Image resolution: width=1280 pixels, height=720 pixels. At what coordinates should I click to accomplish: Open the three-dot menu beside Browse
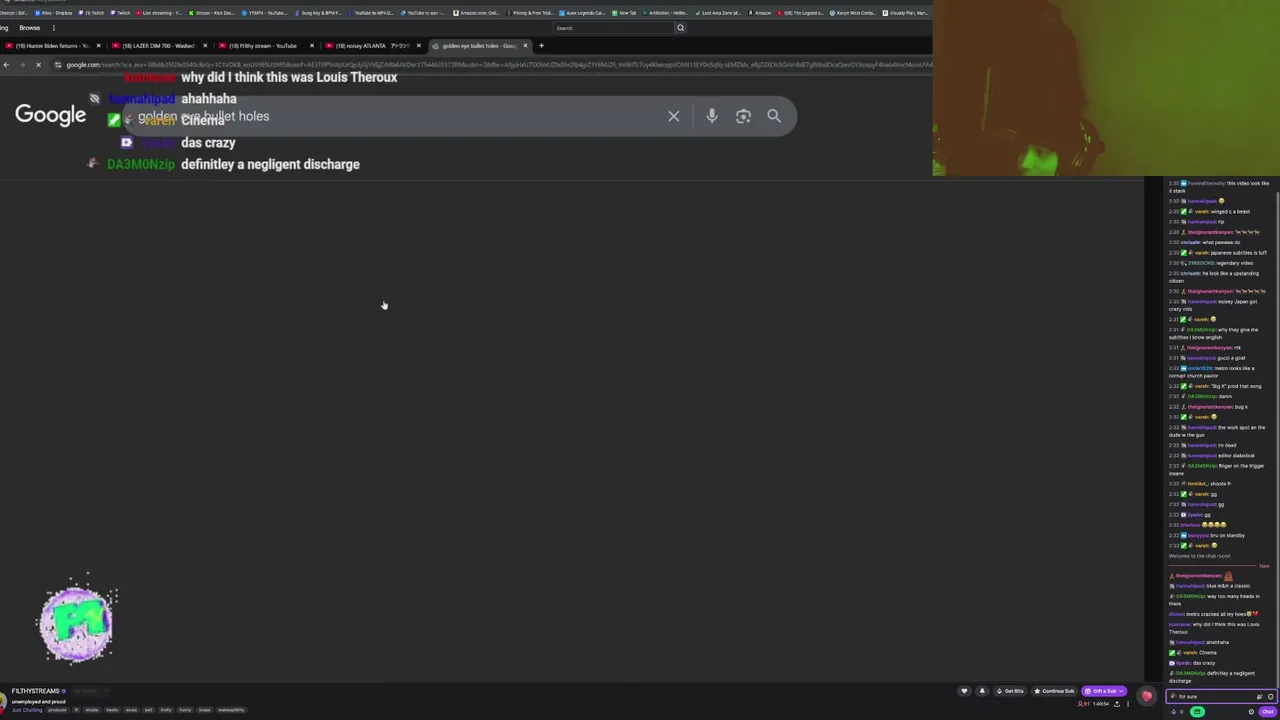(53, 28)
